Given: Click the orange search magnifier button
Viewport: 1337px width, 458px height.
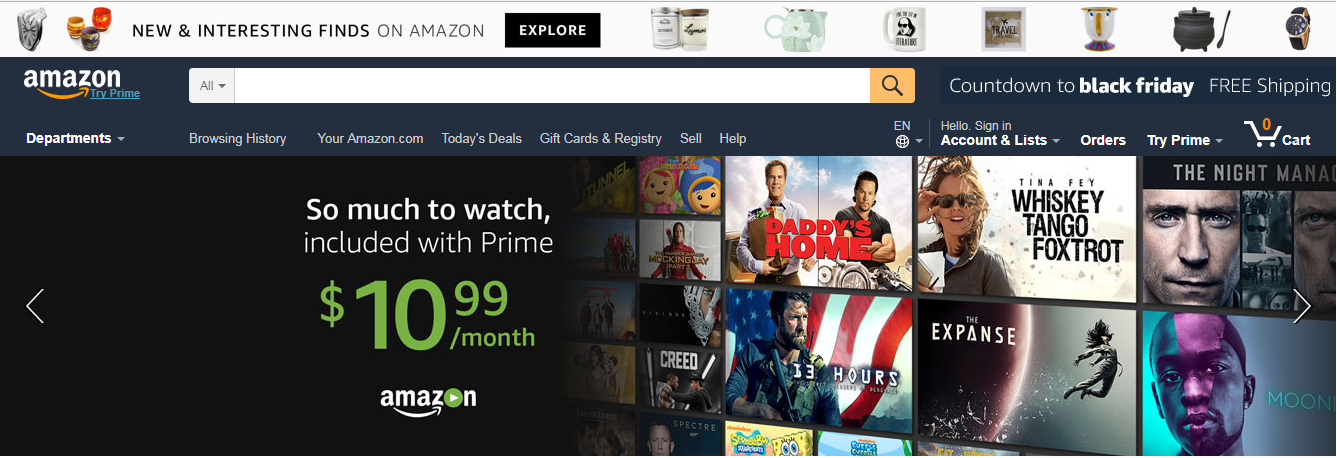Looking at the screenshot, I should pos(892,85).
